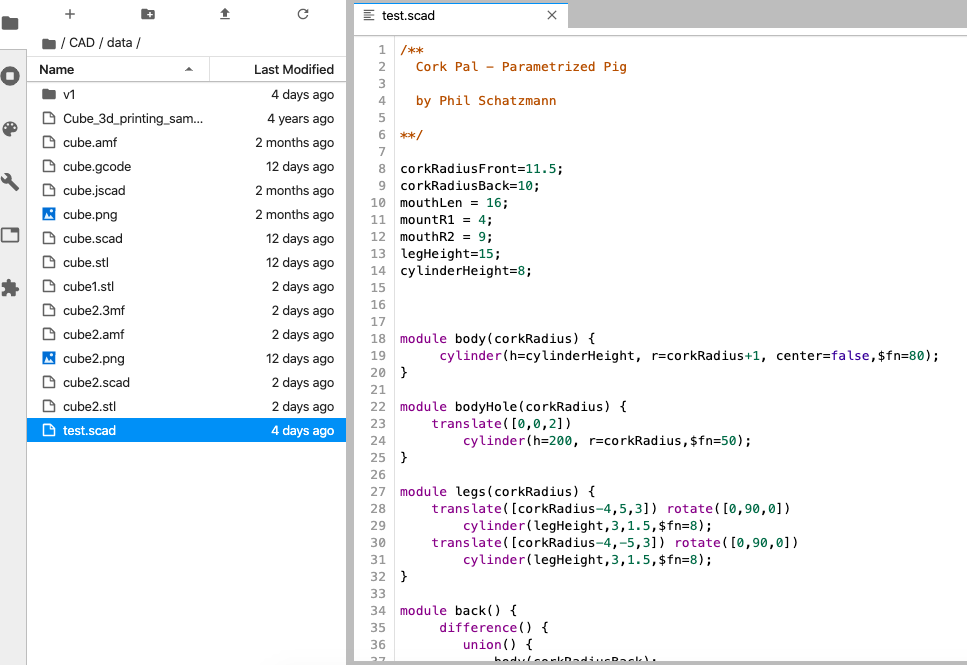Click the v1 folder icon

(49, 94)
